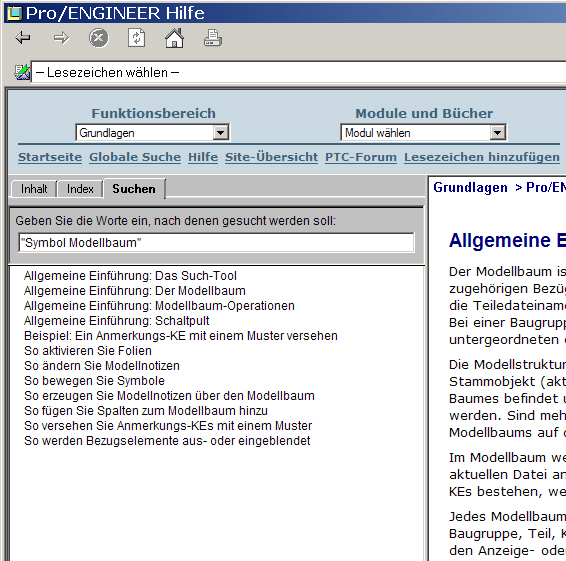Click the bookmark icon beside Lesezeichen field
The height and width of the screenshot is (561, 566).
tap(22, 72)
